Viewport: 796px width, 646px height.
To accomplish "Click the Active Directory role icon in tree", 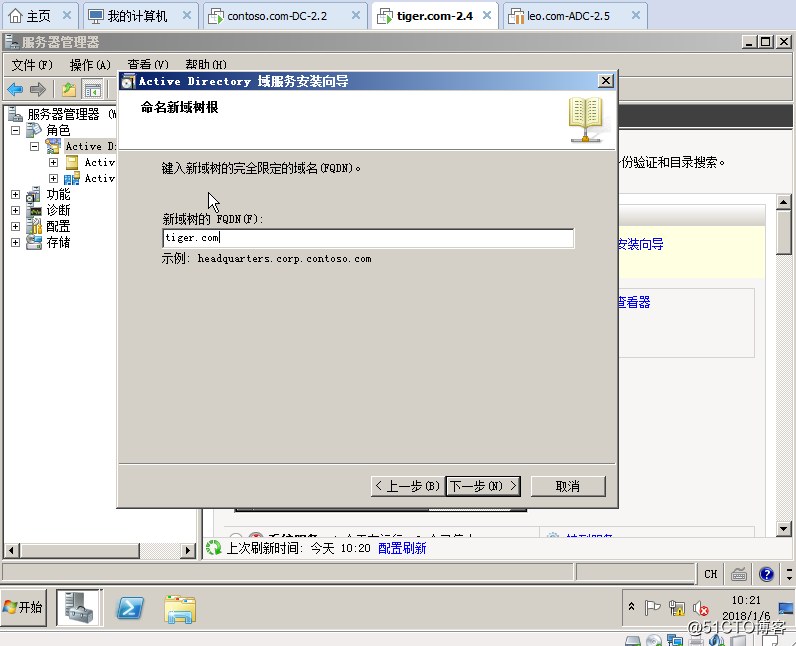I will click(x=53, y=146).
